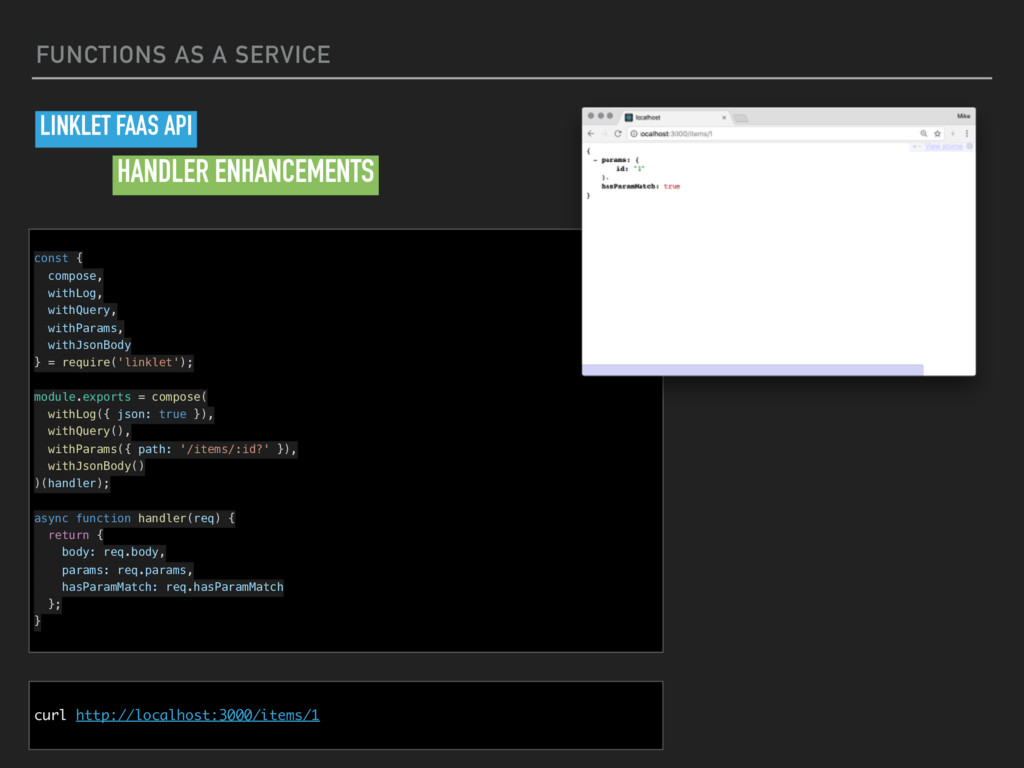This screenshot has width=1024, height=768.
Task: Click the localhost tab favicon
Action: (x=629, y=118)
